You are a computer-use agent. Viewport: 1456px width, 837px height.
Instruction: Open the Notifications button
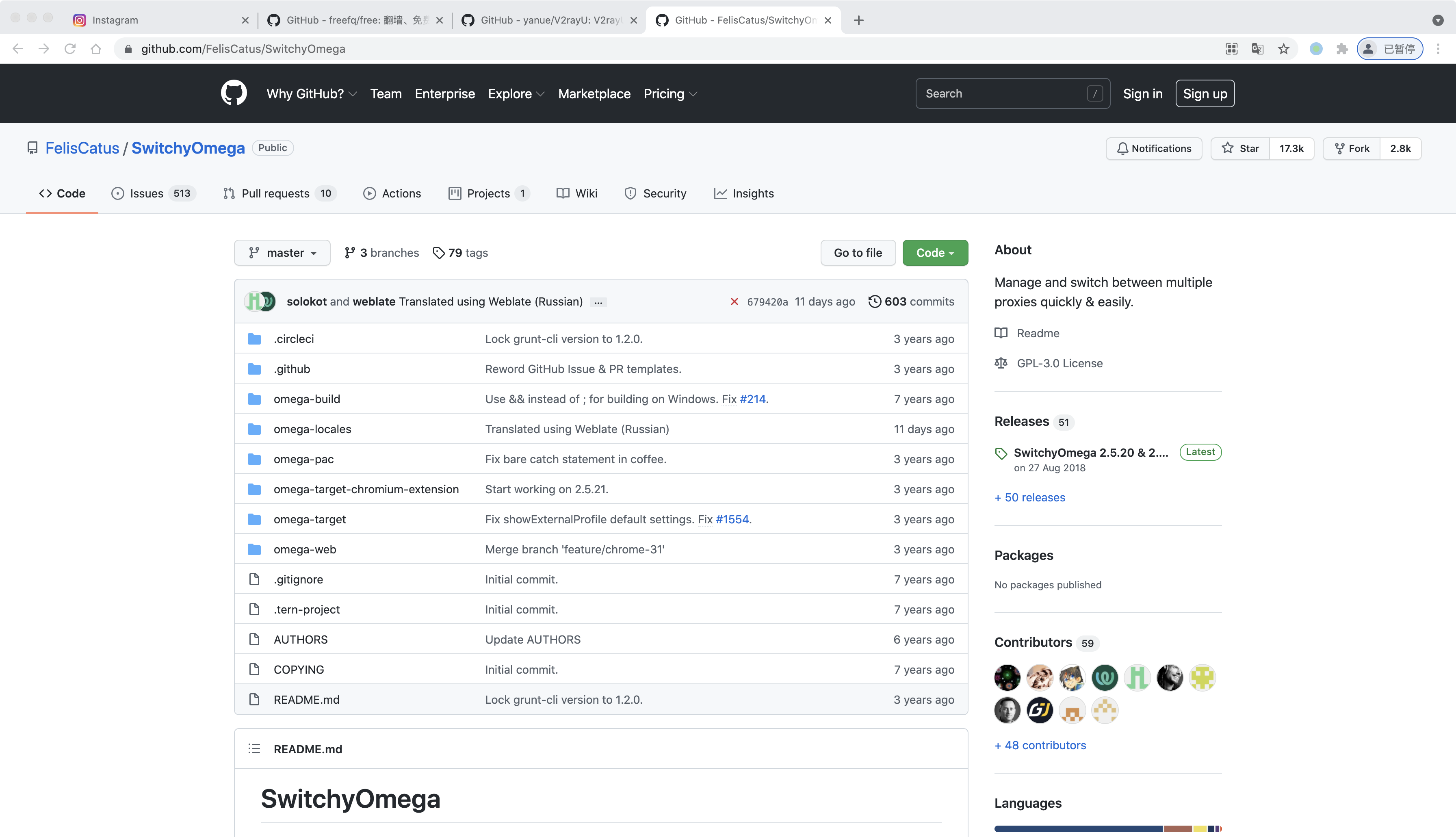pyautogui.click(x=1154, y=148)
